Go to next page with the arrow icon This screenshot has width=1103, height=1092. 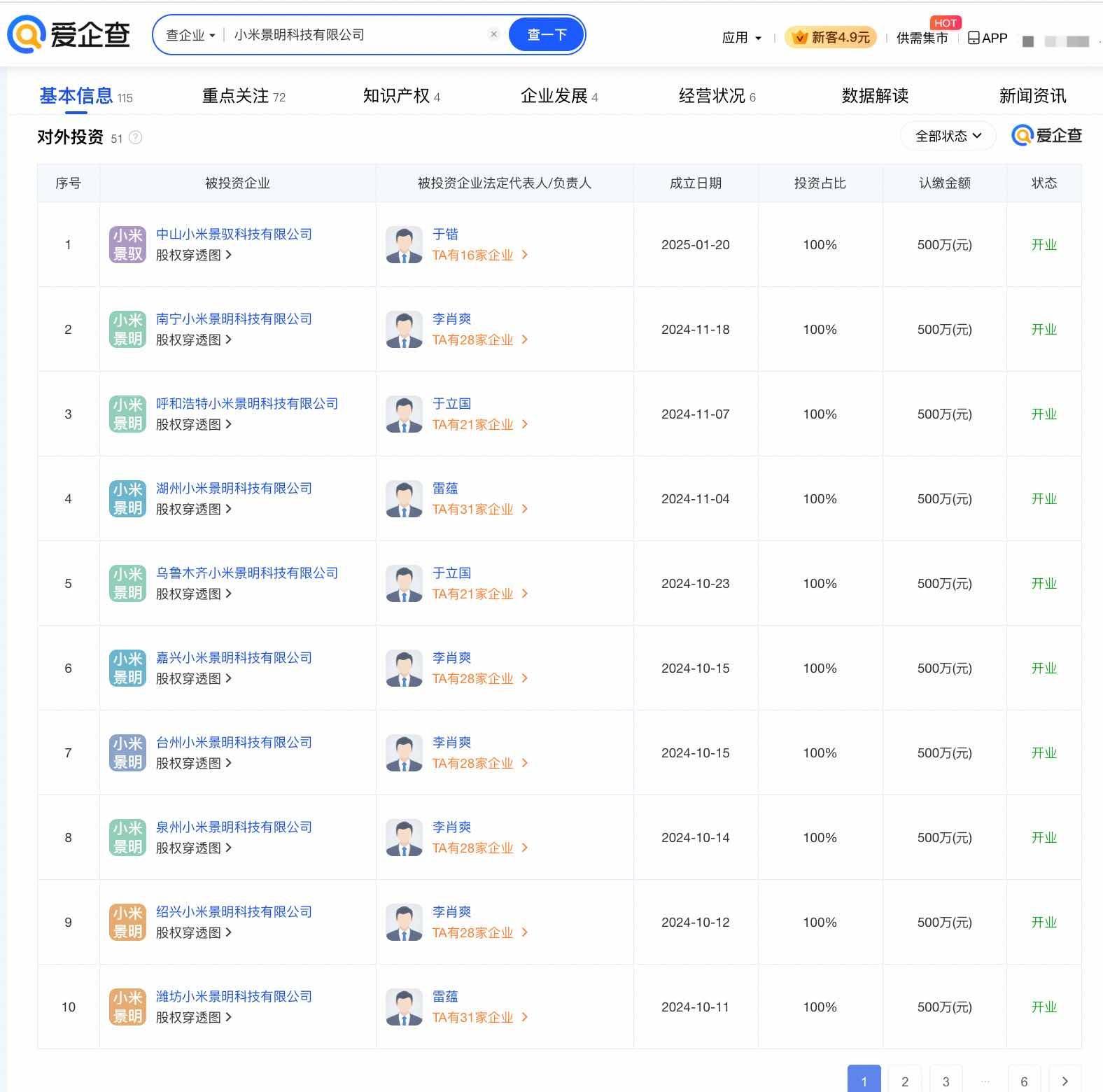click(1065, 1081)
